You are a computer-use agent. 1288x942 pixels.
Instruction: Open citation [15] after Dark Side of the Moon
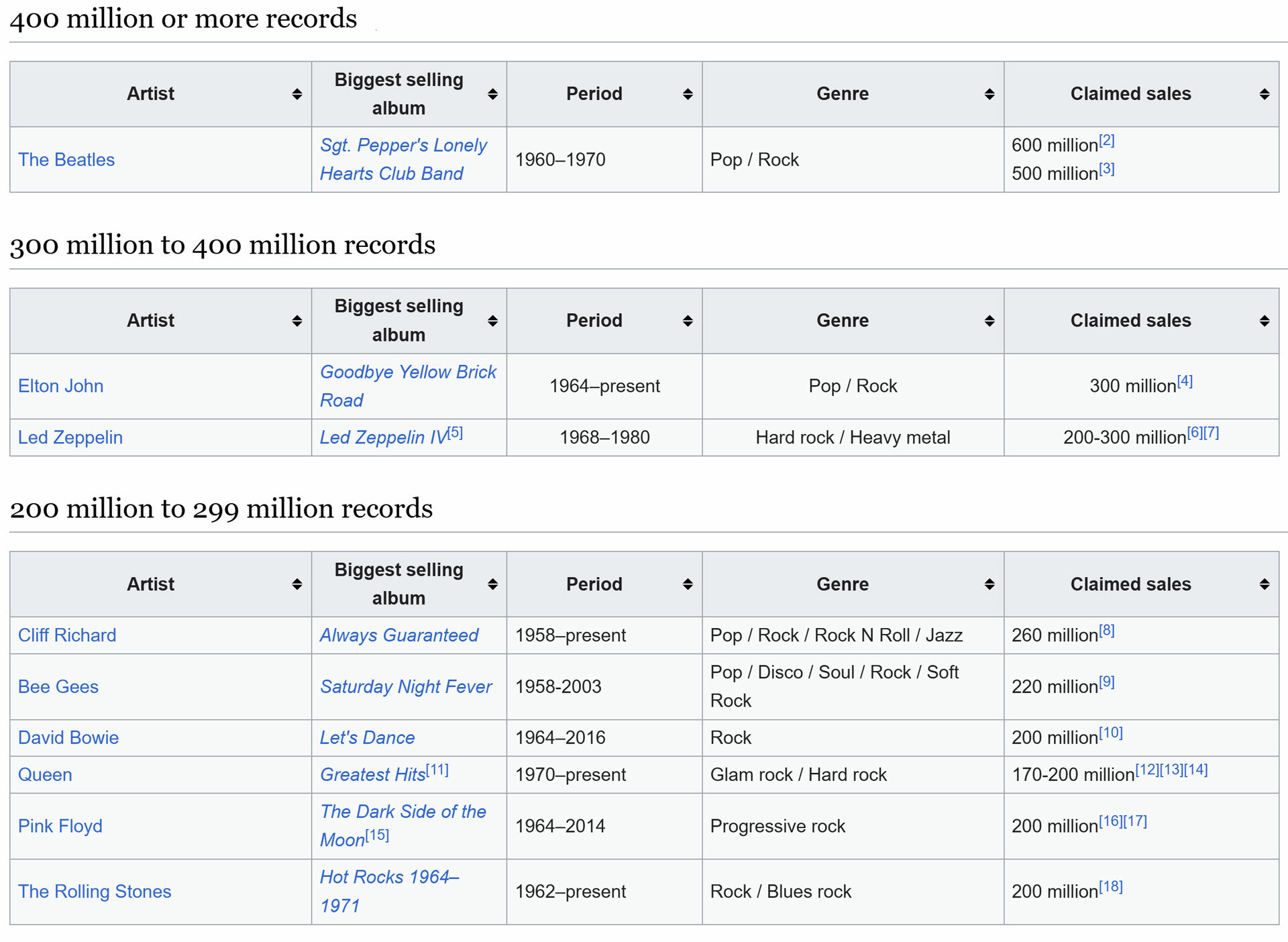pyautogui.click(x=377, y=835)
